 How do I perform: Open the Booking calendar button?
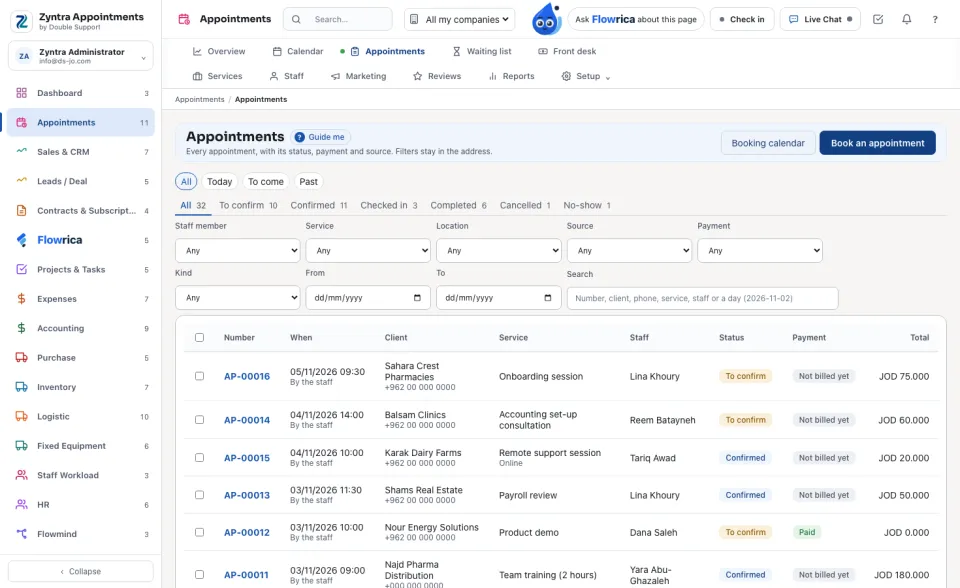(768, 143)
